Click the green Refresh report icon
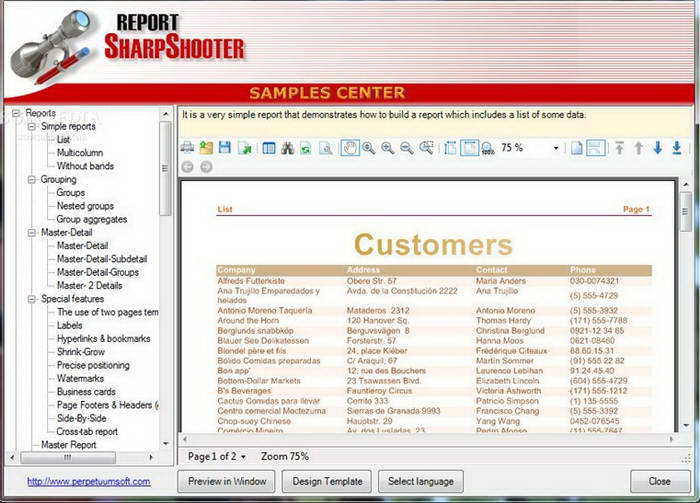This screenshot has width=700, height=503. pos(306,148)
